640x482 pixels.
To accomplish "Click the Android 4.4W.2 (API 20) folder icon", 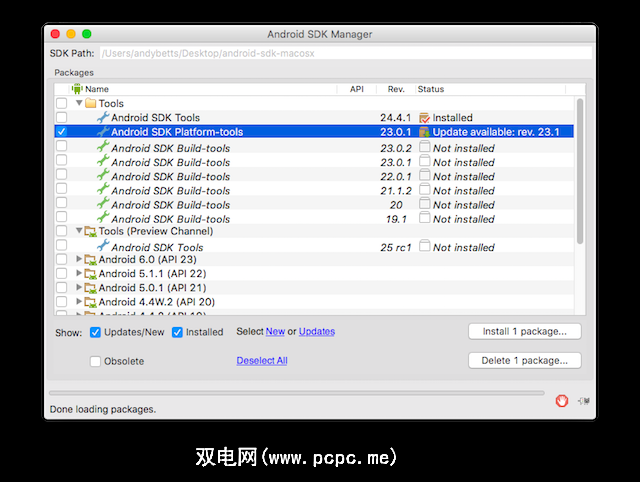I will tap(90, 302).
